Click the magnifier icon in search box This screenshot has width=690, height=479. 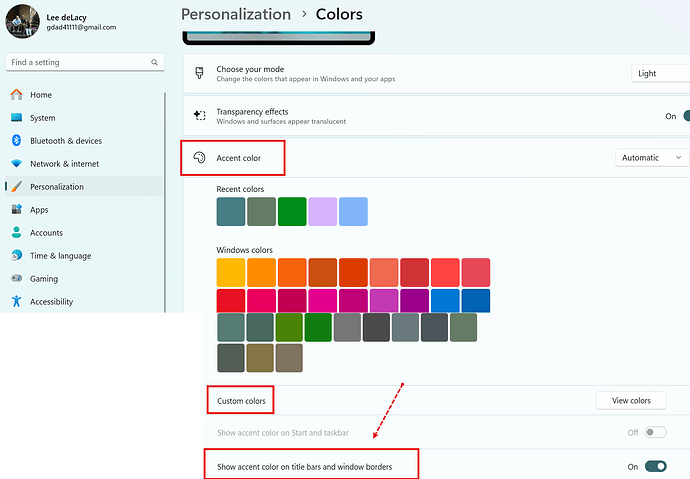[154, 62]
